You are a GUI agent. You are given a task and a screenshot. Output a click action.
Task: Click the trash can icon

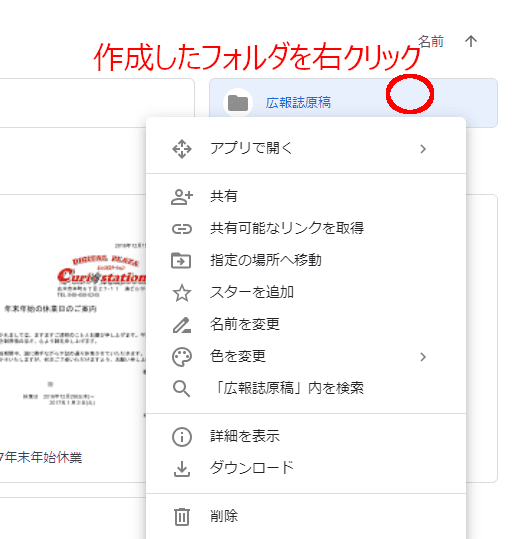pos(182,517)
